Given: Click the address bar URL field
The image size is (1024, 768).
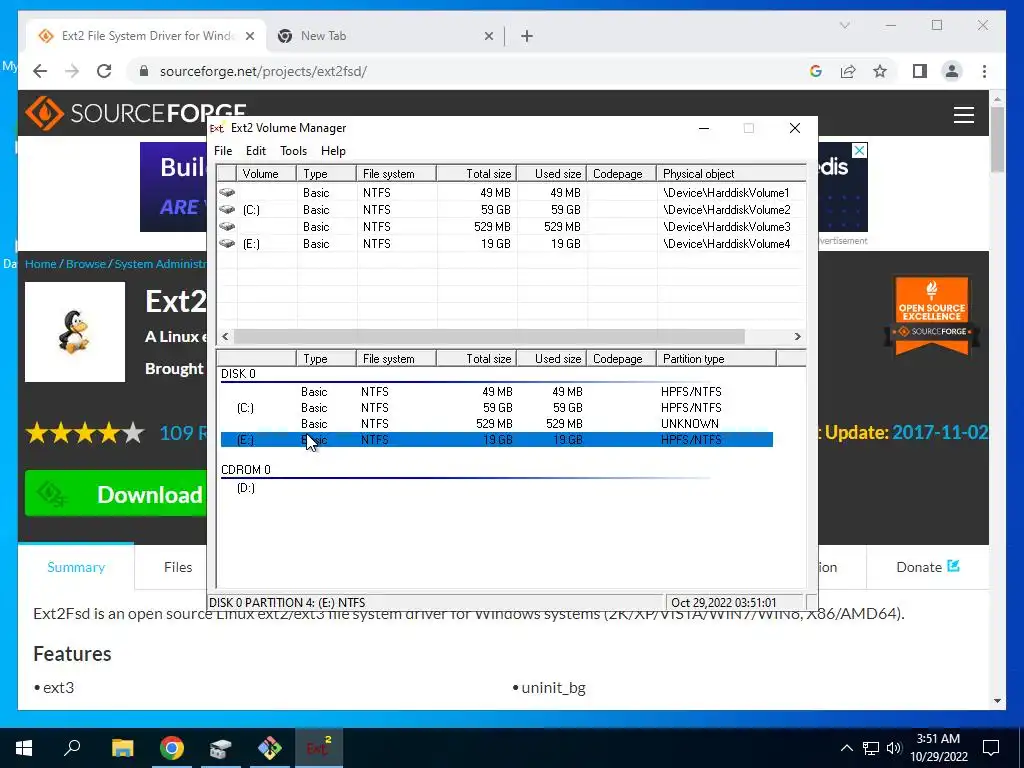Looking at the screenshot, I should pos(470,71).
